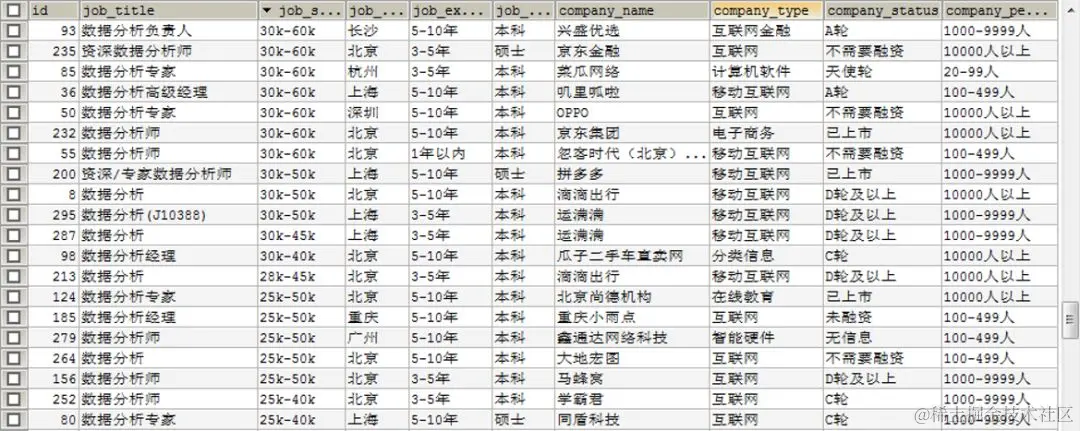Viewport: 1080px width, 431px height.
Task: Select the company cell 兴盛优选
Action: click(x=633, y=30)
